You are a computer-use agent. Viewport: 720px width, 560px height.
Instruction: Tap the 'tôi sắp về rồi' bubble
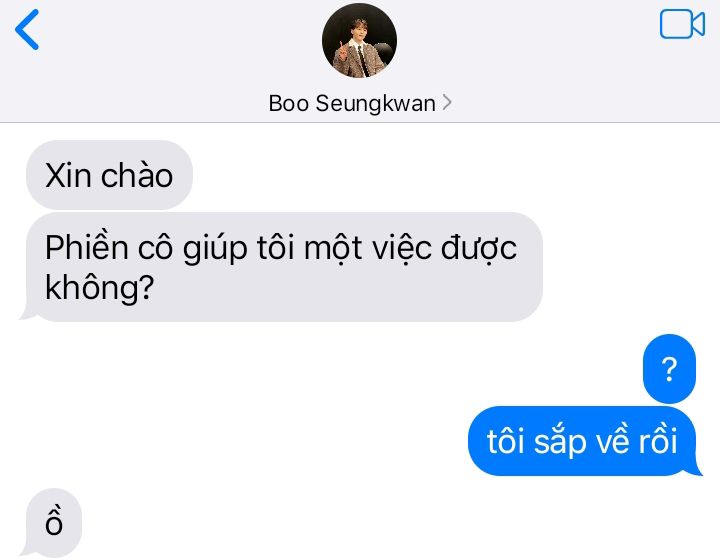(x=585, y=441)
